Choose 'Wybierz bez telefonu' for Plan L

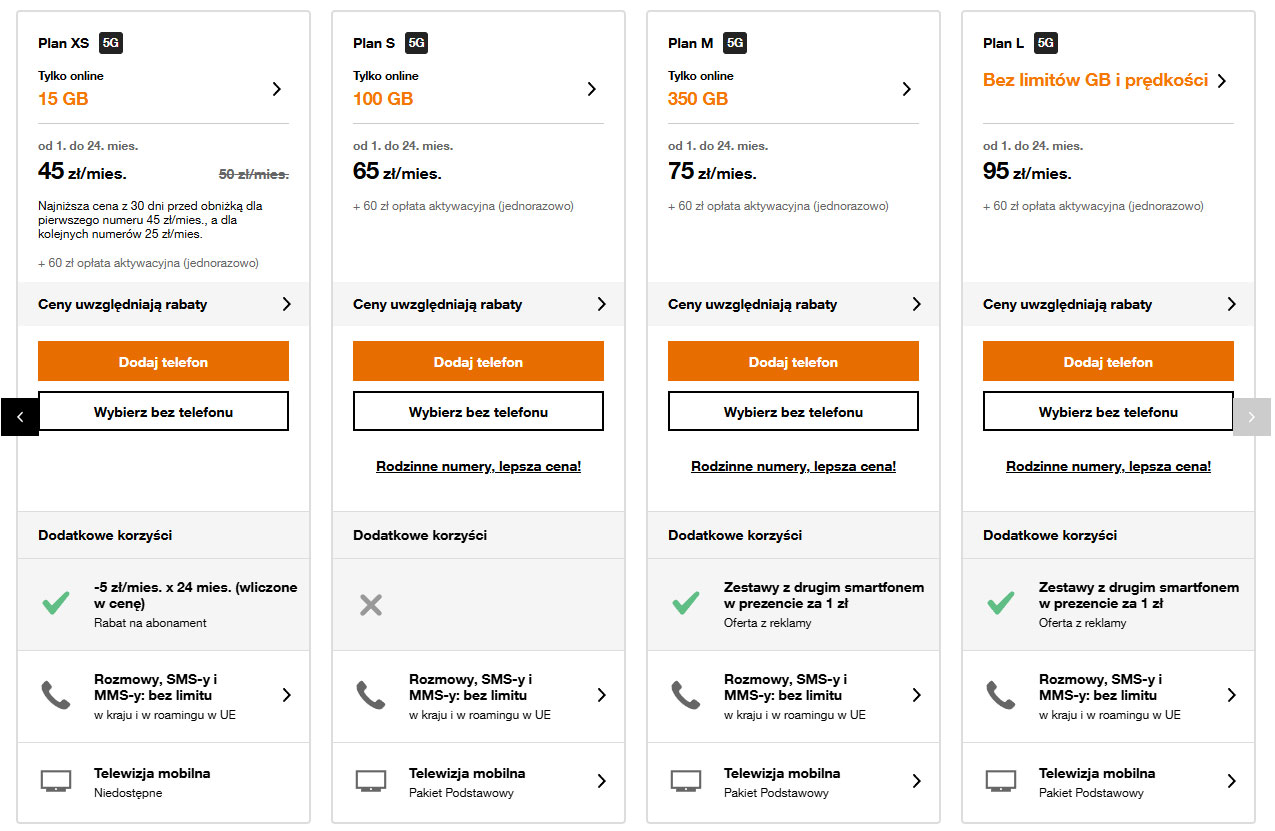[x=1108, y=412]
